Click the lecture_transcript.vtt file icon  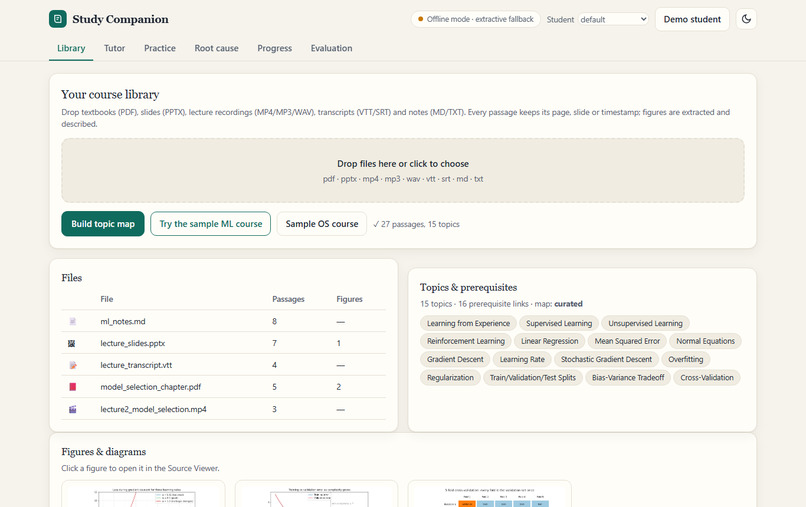pyautogui.click(x=72, y=365)
